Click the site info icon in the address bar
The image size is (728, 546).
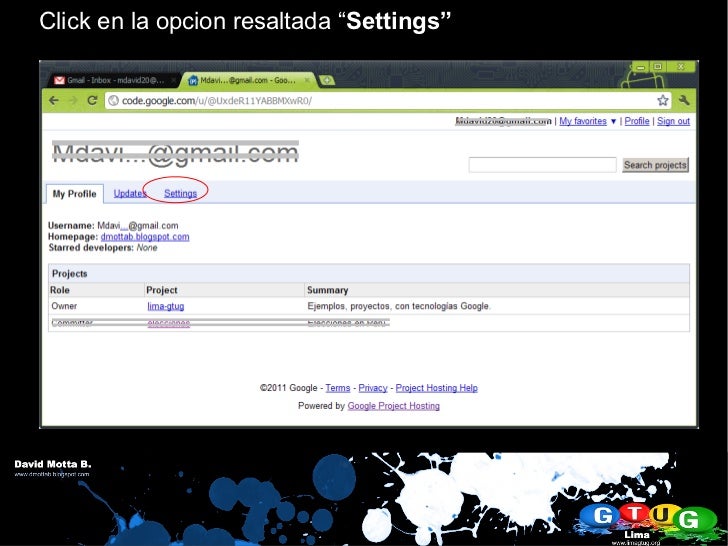(x=114, y=100)
